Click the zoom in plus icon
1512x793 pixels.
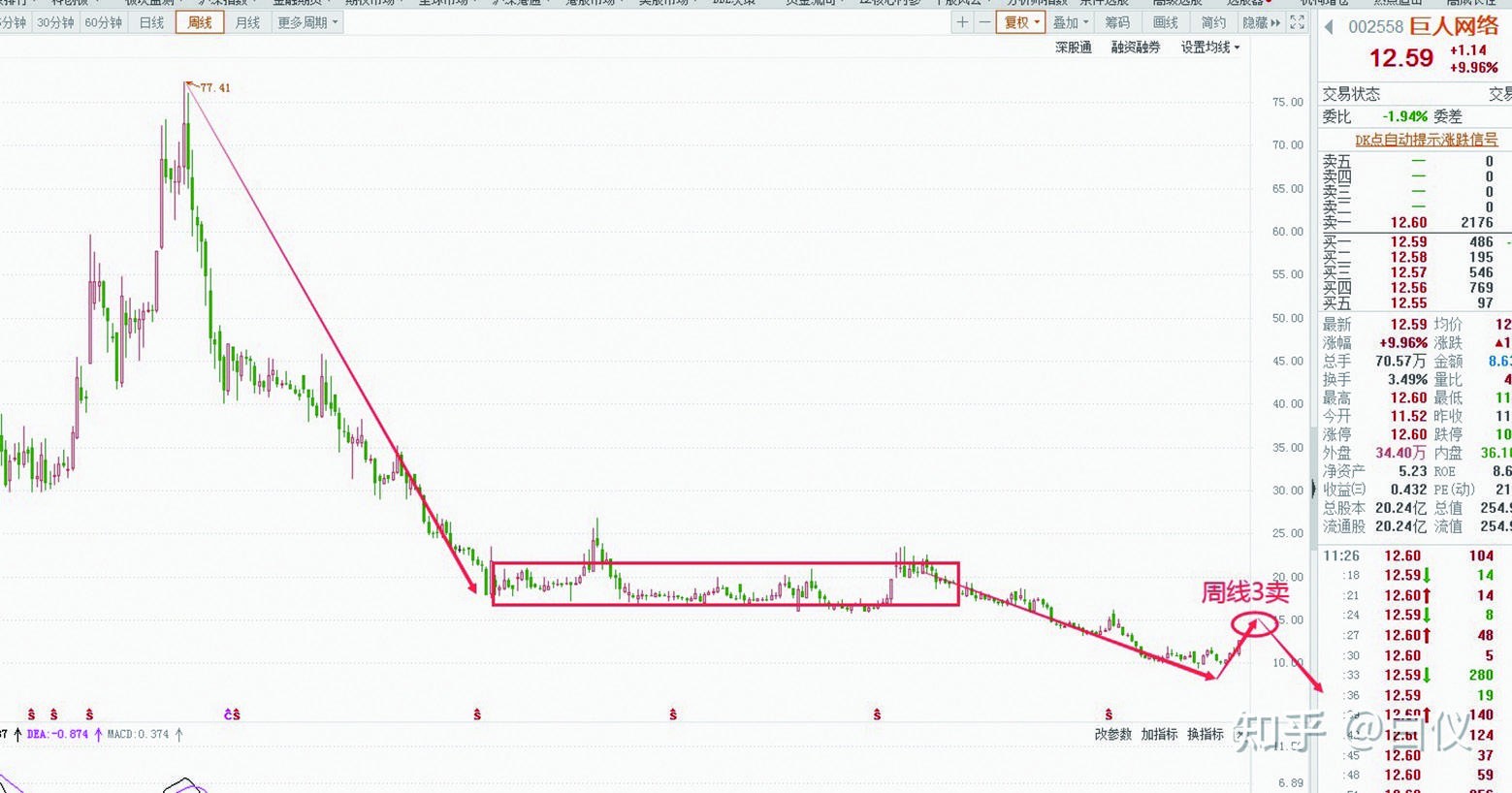click(962, 22)
